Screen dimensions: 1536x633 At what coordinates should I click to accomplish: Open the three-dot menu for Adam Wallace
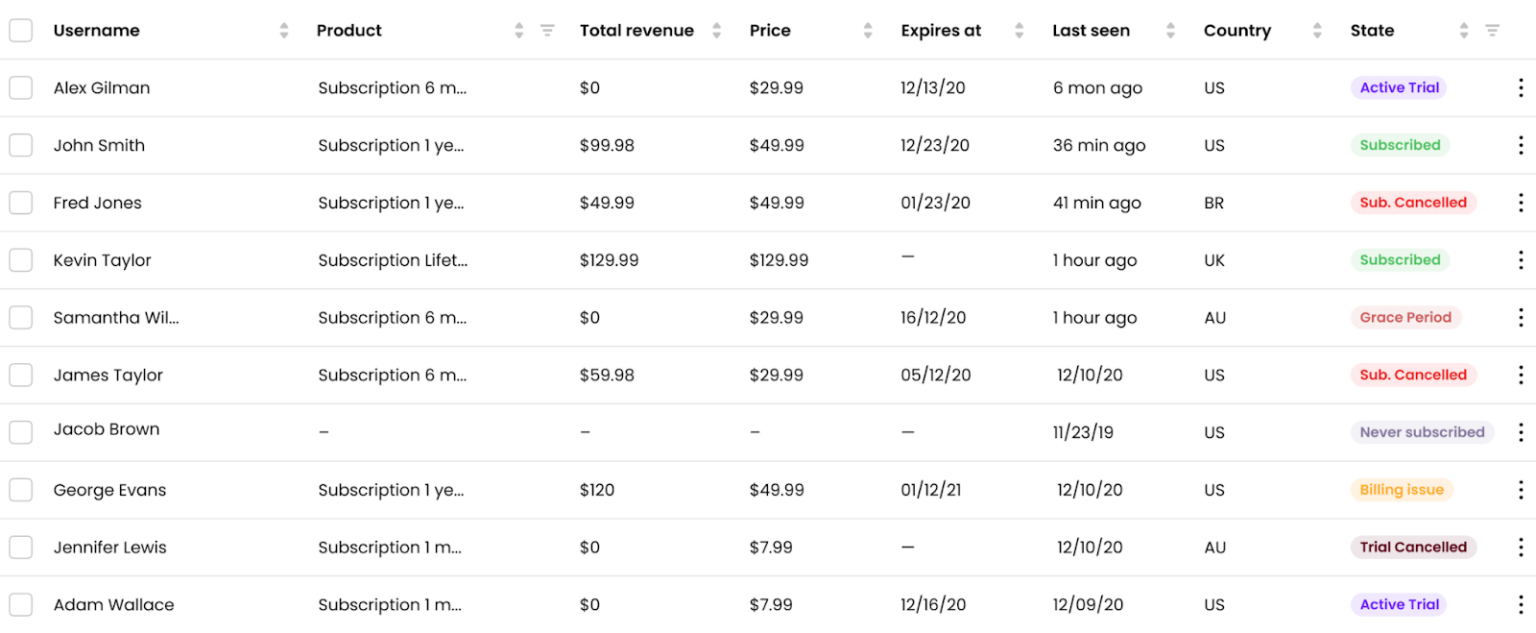(1520, 604)
